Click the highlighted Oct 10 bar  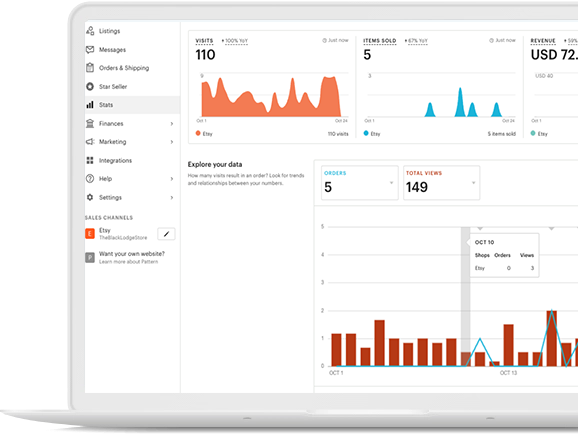click(466, 359)
